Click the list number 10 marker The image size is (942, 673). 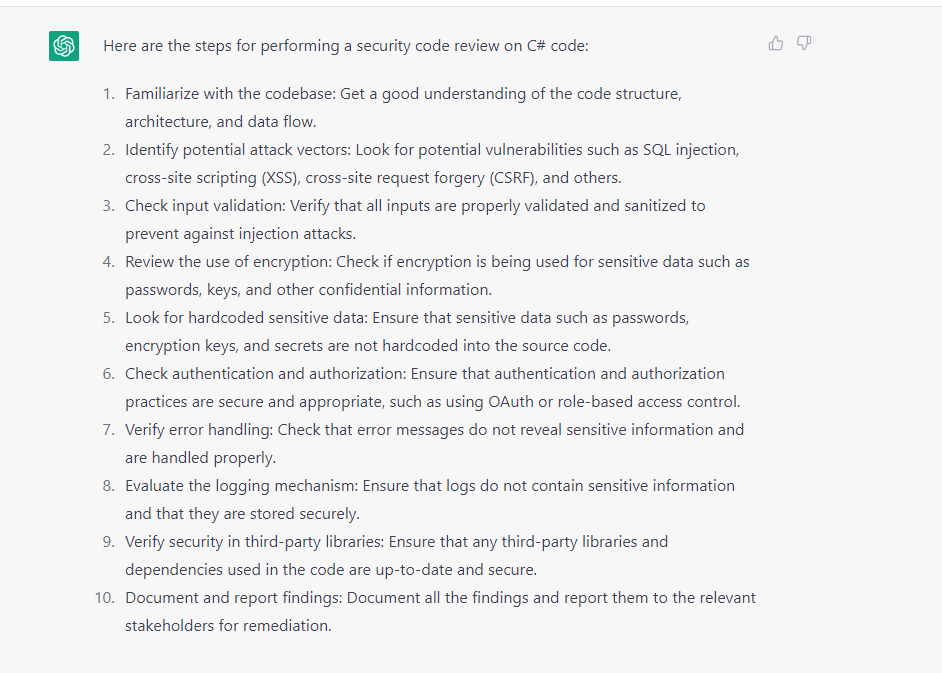pos(104,598)
